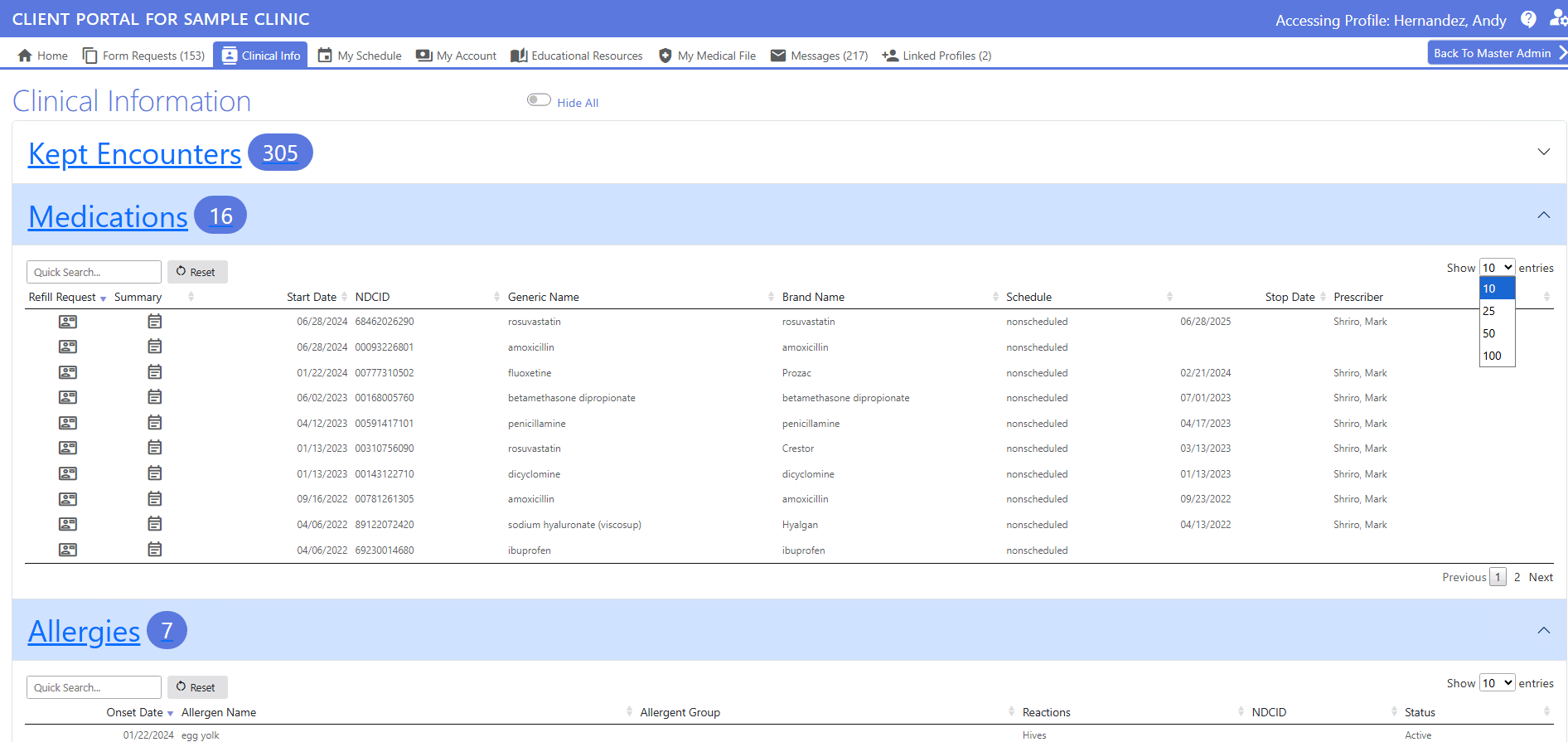Screen dimensions: 1568x742
Task: Open Educational Resources tab
Action: 577,56
